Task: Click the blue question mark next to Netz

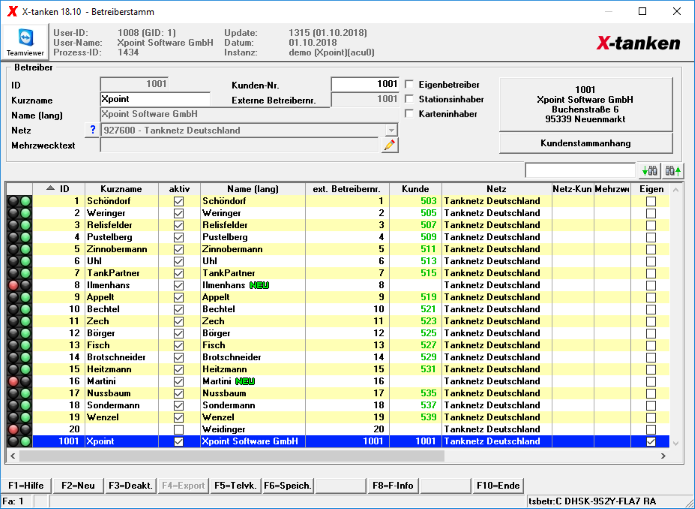Action: click(x=92, y=130)
